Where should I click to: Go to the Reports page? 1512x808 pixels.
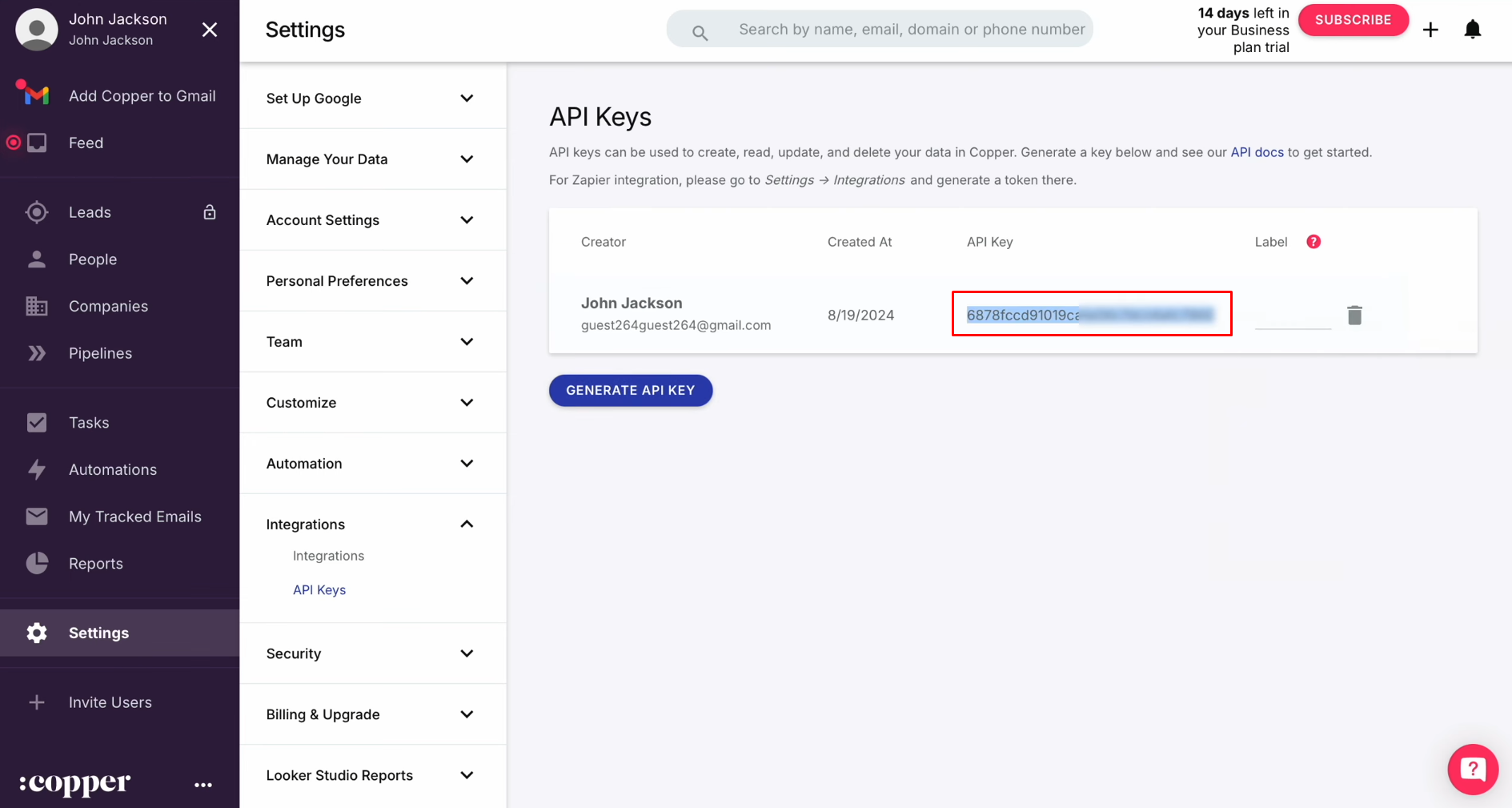tap(96, 564)
